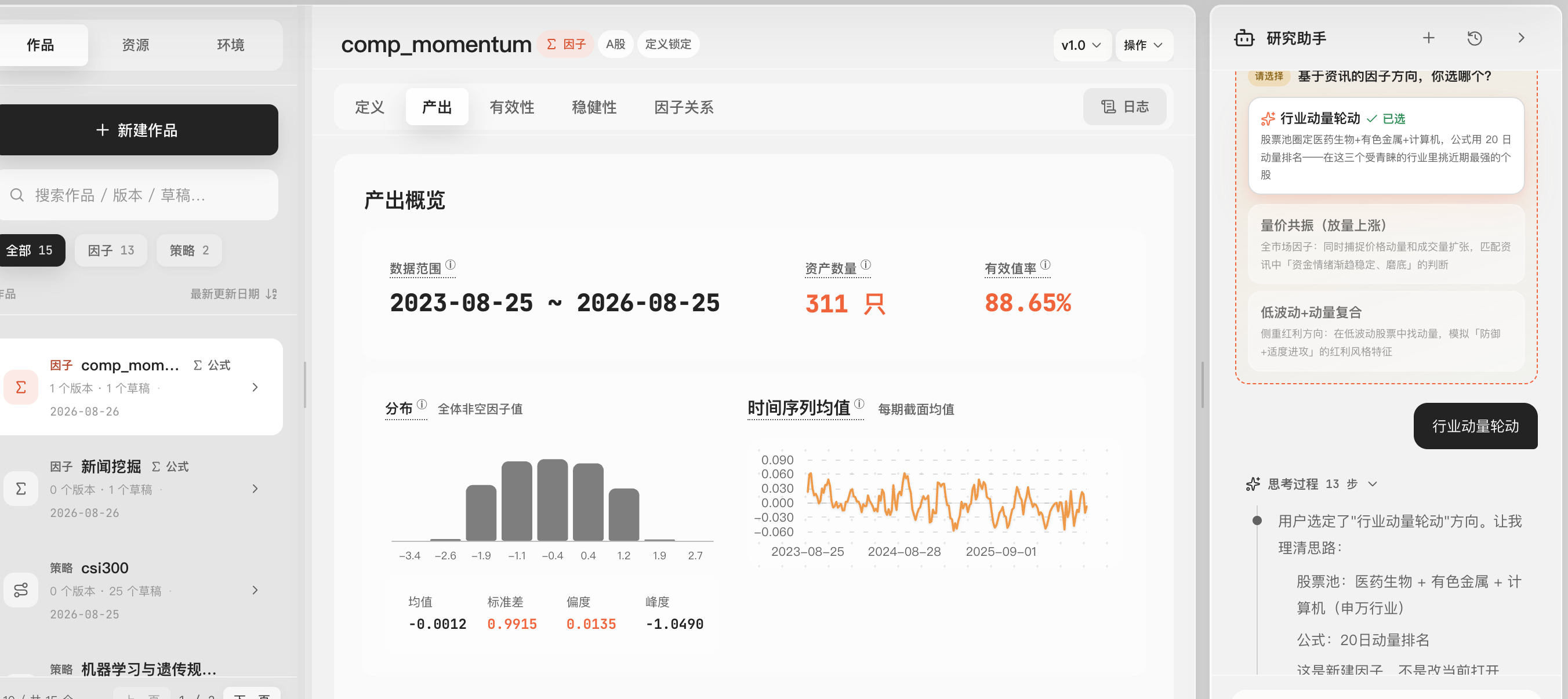Image resolution: width=1568 pixels, height=699 pixels.
Task: Click the sort icon next to 最新更新日期
Action: 271,294
